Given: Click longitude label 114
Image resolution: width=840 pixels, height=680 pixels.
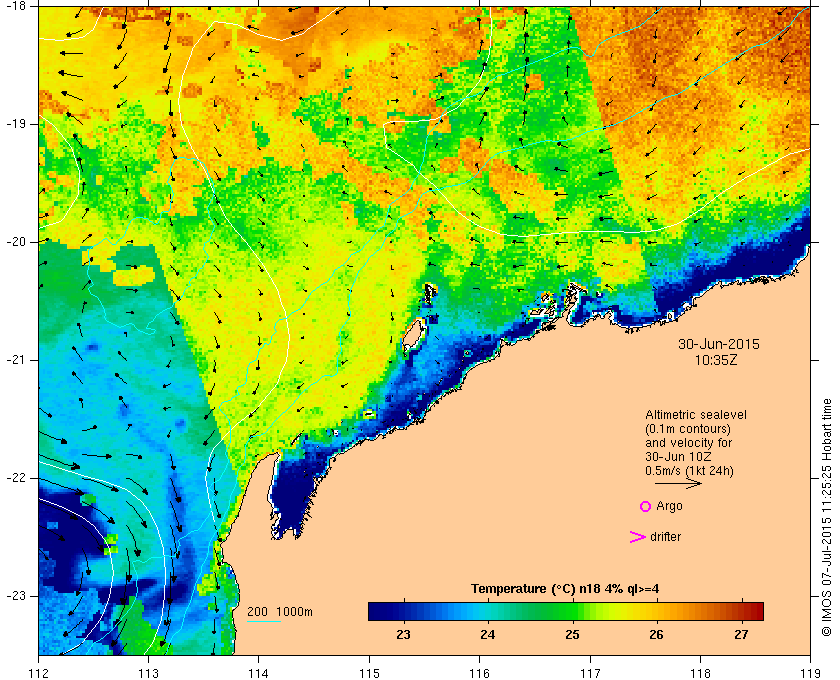Looking at the screenshot, I should (x=258, y=672).
